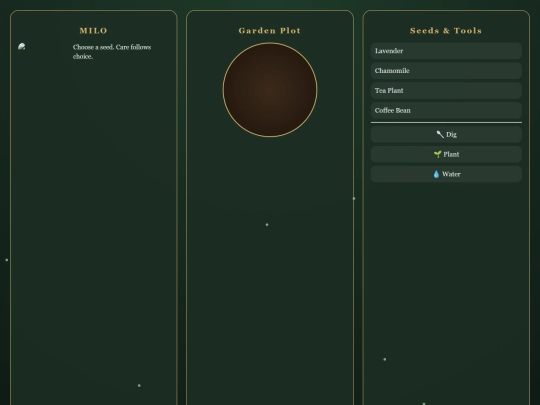Select the Lavender seed

[446, 51]
